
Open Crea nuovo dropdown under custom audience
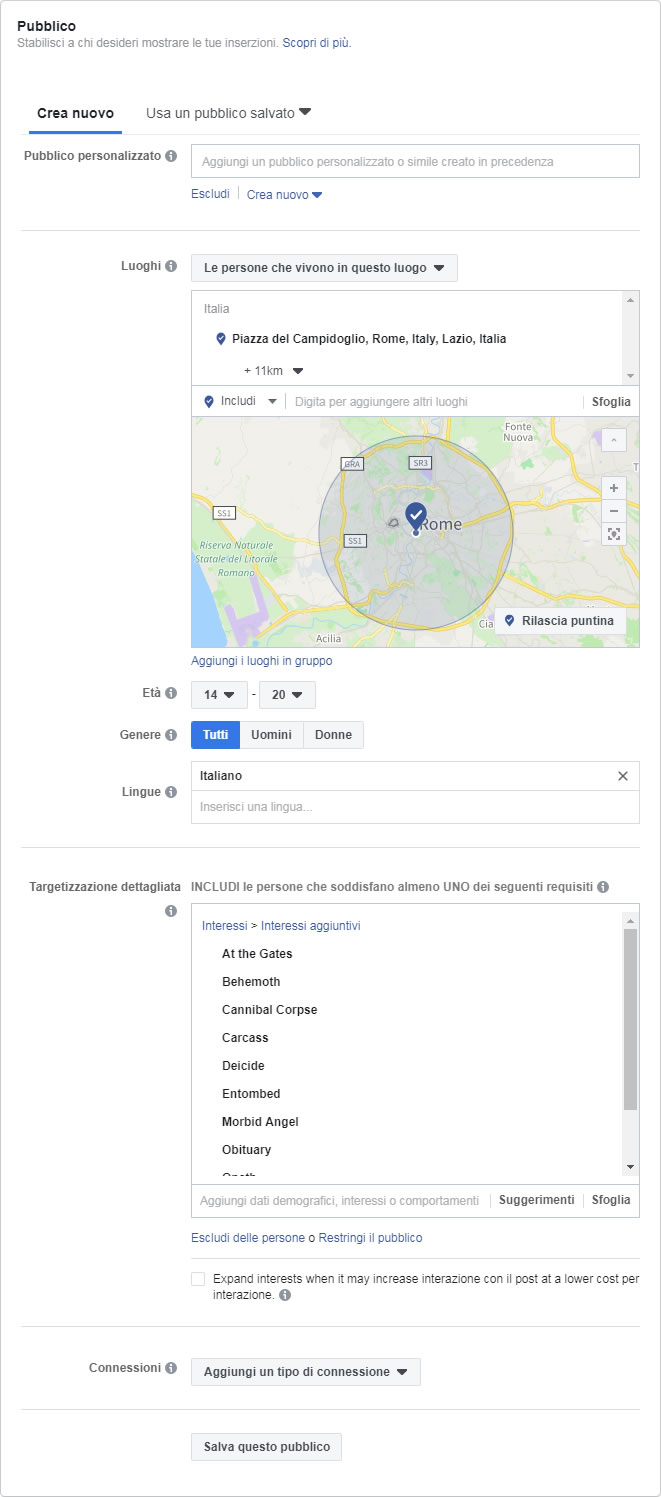285,195
